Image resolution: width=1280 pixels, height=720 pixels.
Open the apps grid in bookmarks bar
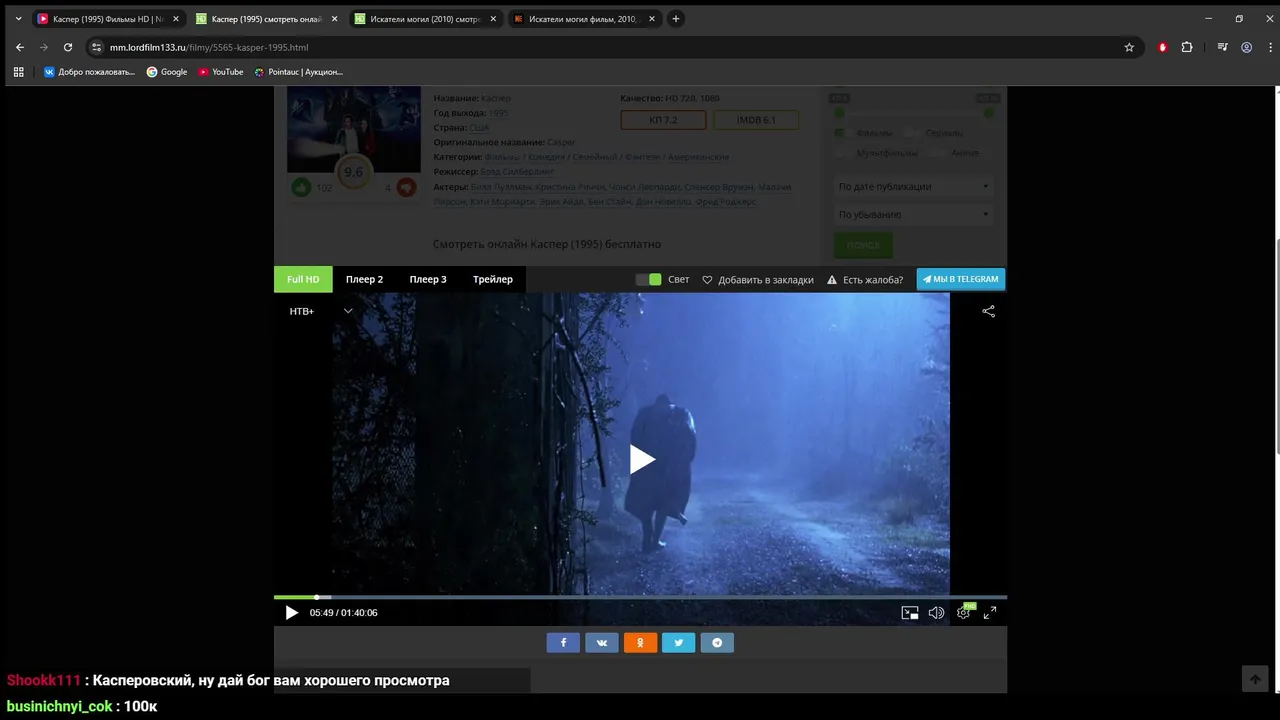(x=18, y=72)
